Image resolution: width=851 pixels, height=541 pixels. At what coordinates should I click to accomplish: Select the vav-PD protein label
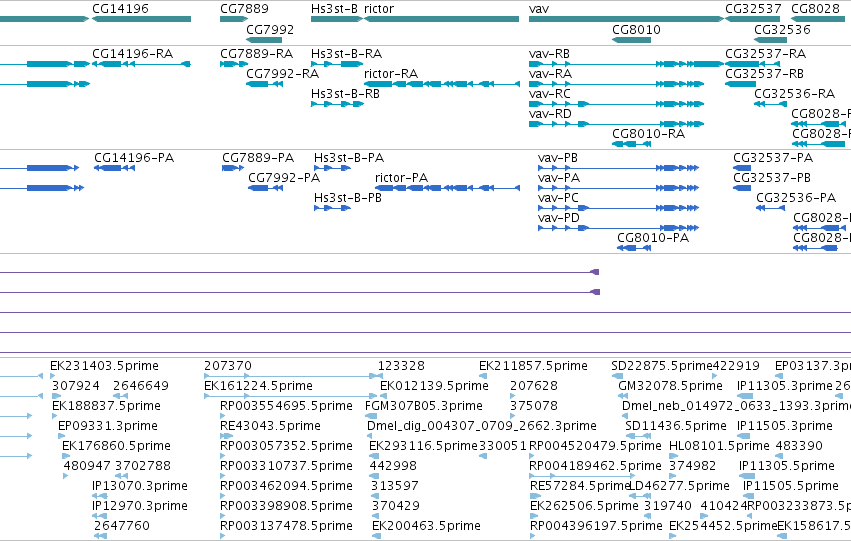[559, 218]
